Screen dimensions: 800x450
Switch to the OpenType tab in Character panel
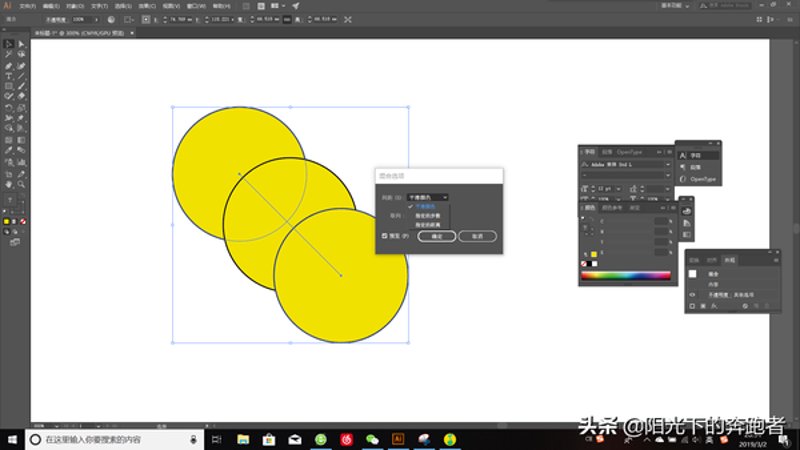point(629,152)
